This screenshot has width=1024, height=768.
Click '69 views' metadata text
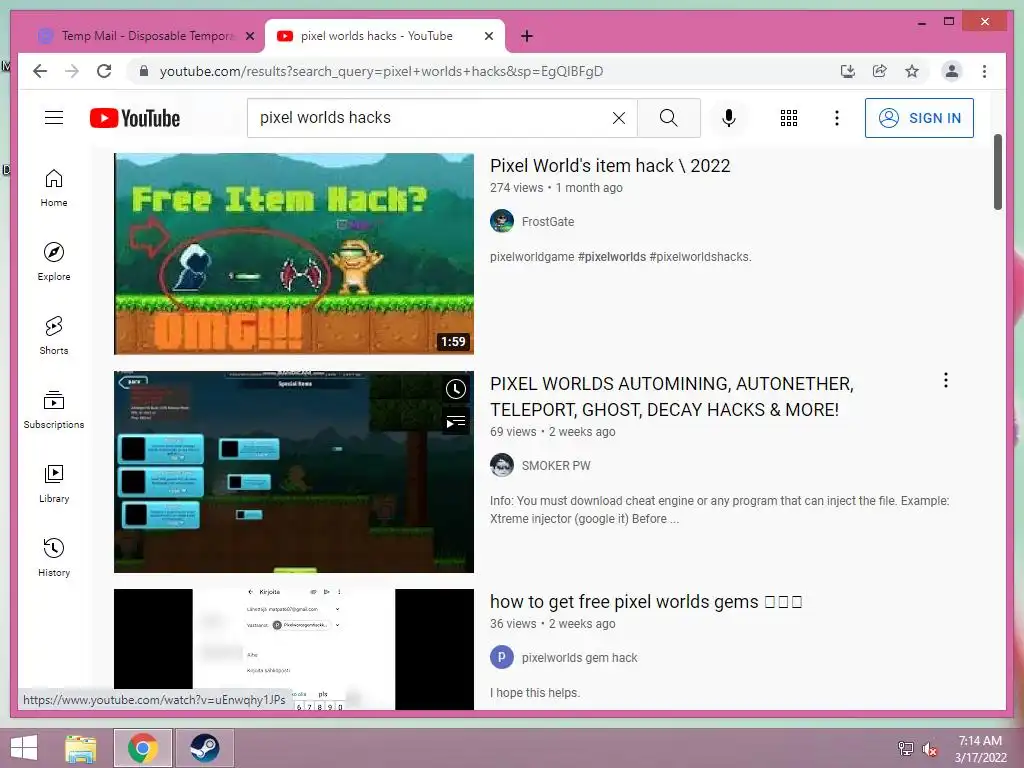[513, 432]
